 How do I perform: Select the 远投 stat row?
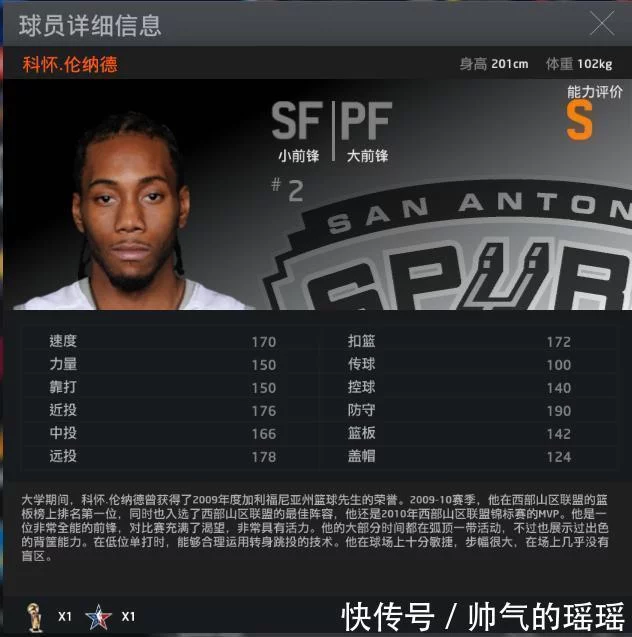click(x=170, y=457)
